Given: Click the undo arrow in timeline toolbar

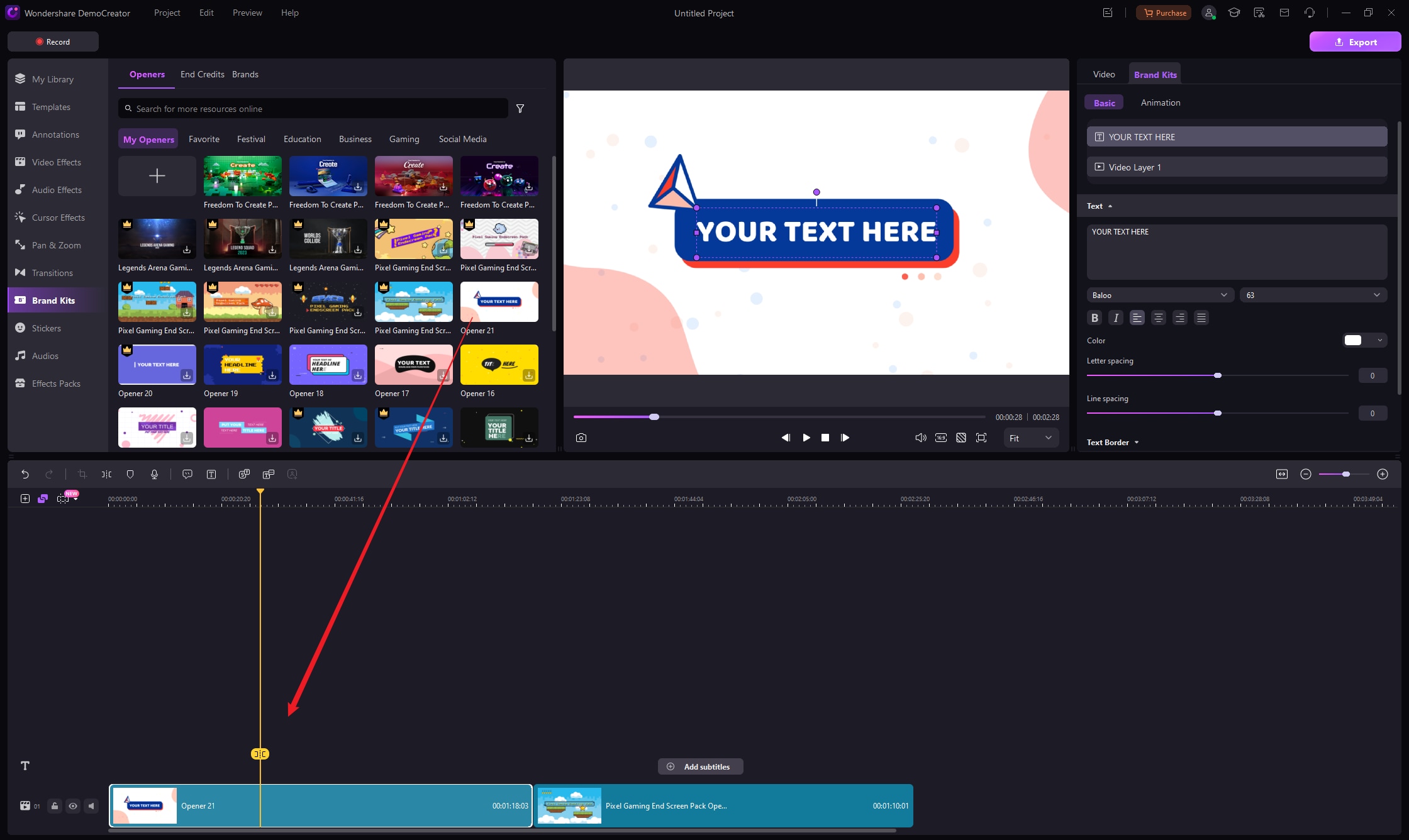Looking at the screenshot, I should click(25, 474).
